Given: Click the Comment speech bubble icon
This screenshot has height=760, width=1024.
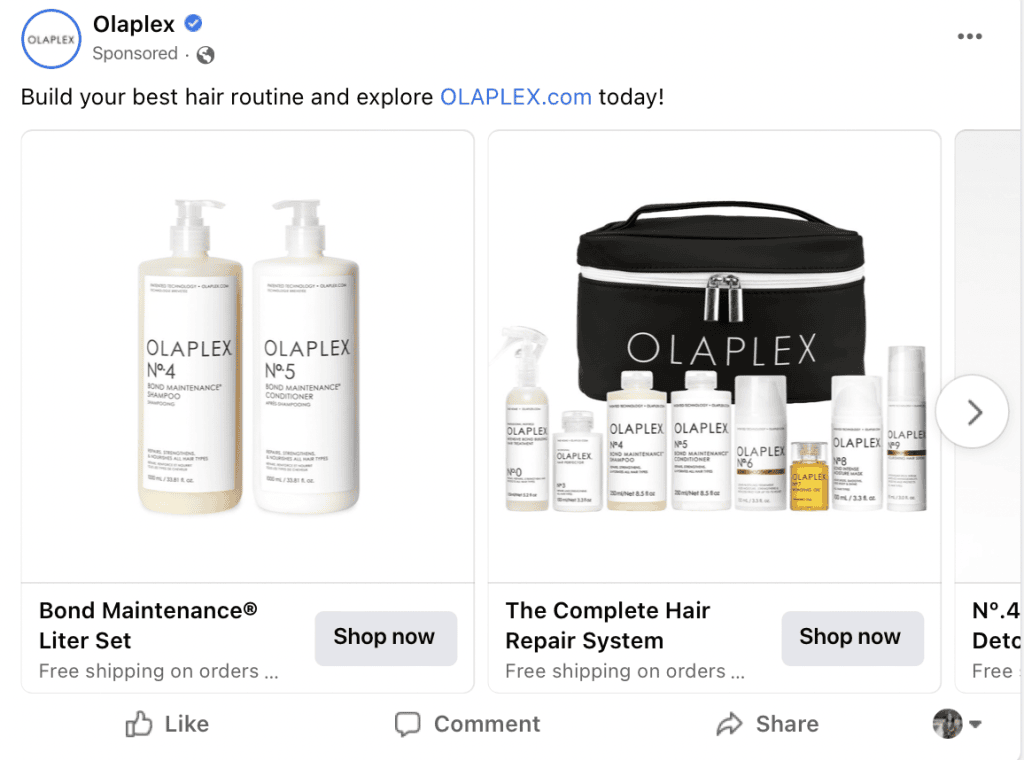Looking at the screenshot, I should click(408, 724).
